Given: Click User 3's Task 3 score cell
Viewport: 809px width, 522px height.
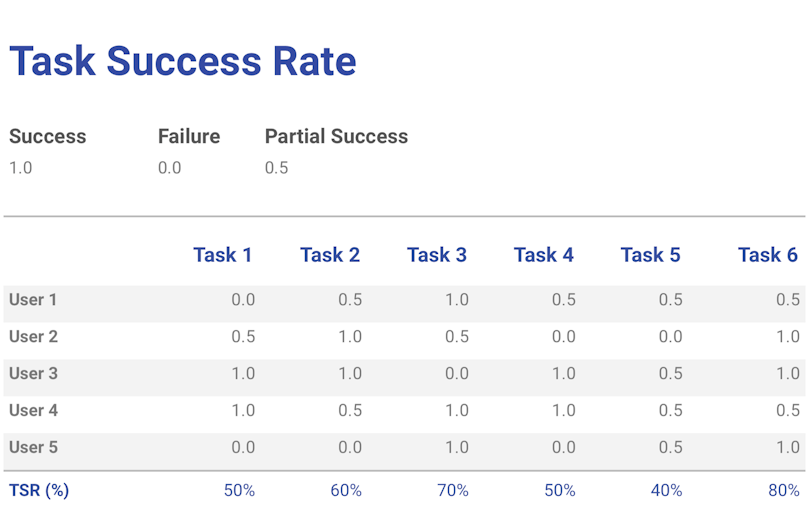Looking at the screenshot, I should [x=457, y=374].
